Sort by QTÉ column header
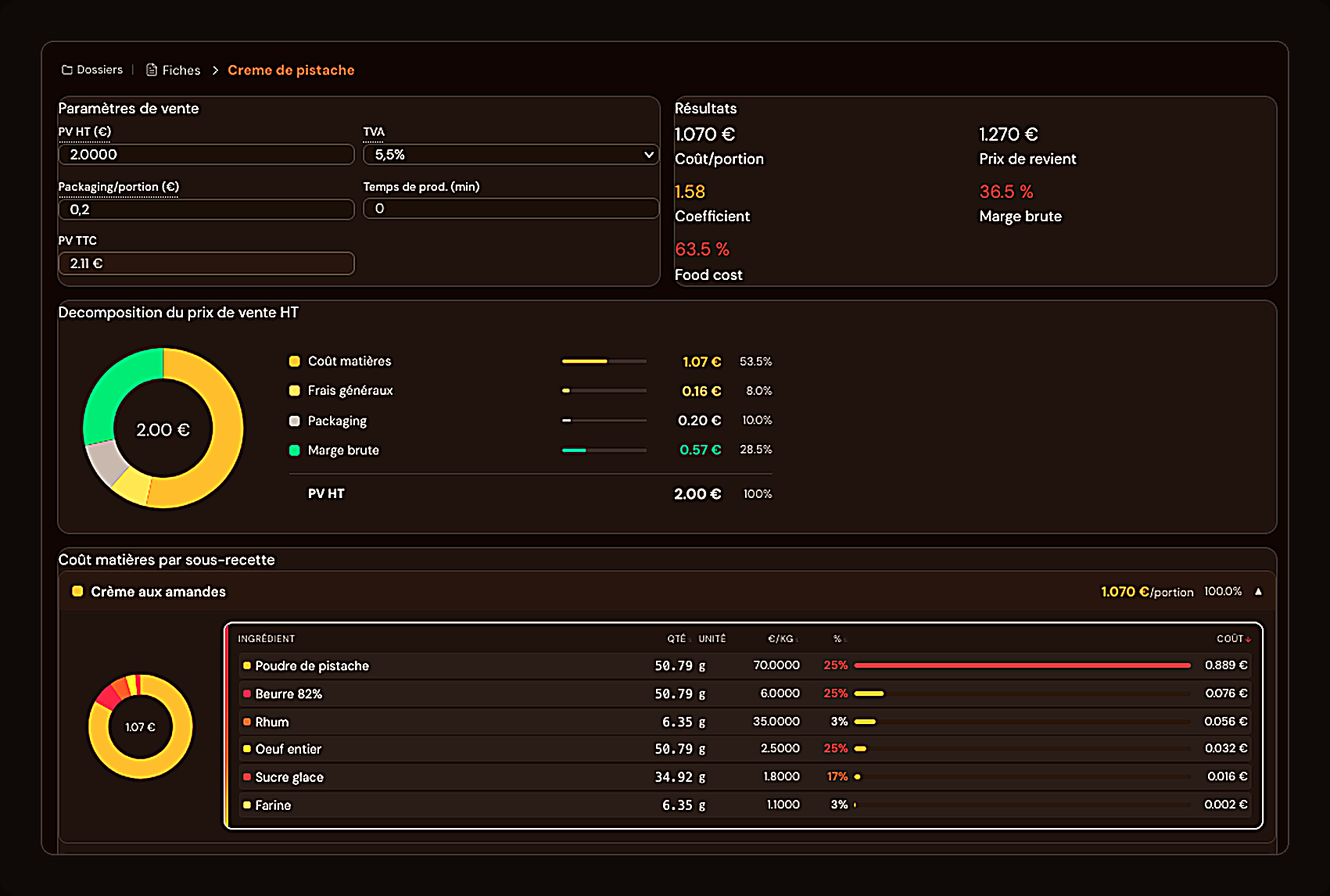The width and height of the screenshot is (1330, 896). [678, 639]
